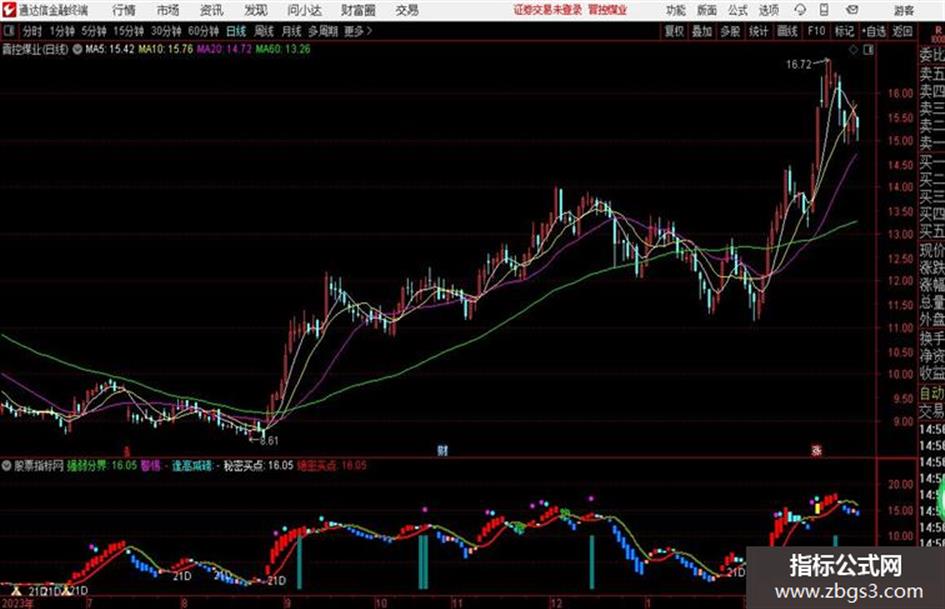Open the 公式 menu
The height and width of the screenshot is (609, 945).
tap(737, 10)
